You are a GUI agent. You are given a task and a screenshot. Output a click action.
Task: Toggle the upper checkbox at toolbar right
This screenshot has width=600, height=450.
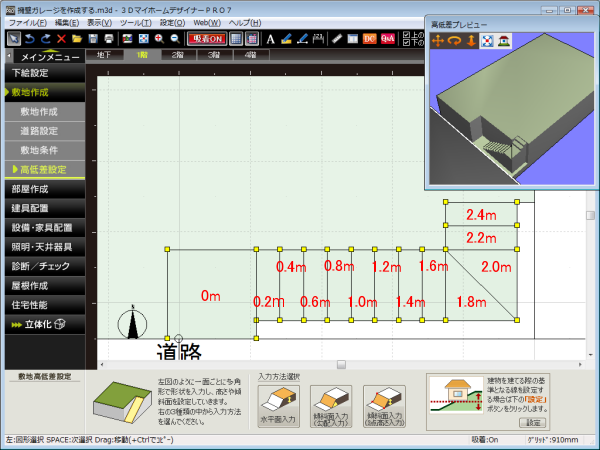(x=405, y=34)
